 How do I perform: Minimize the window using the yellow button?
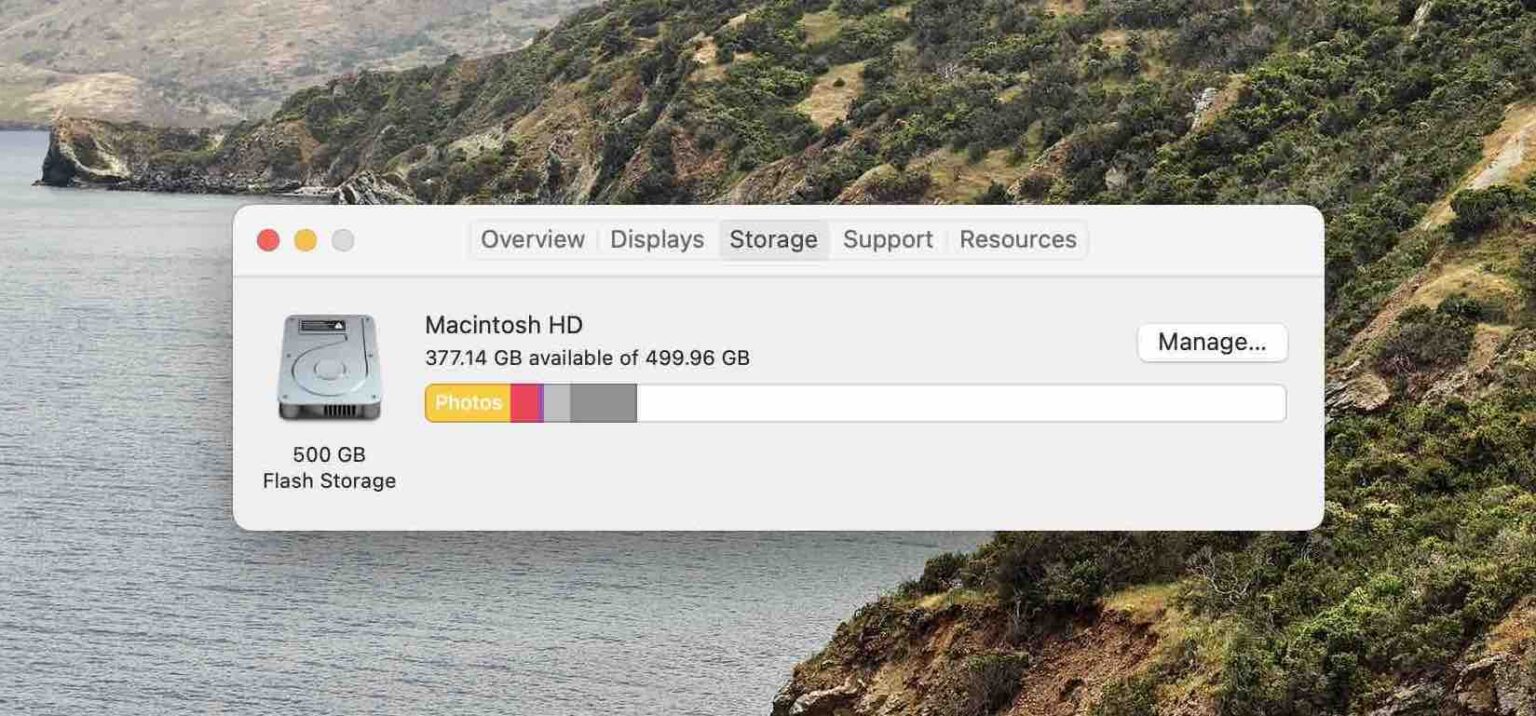click(x=305, y=240)
